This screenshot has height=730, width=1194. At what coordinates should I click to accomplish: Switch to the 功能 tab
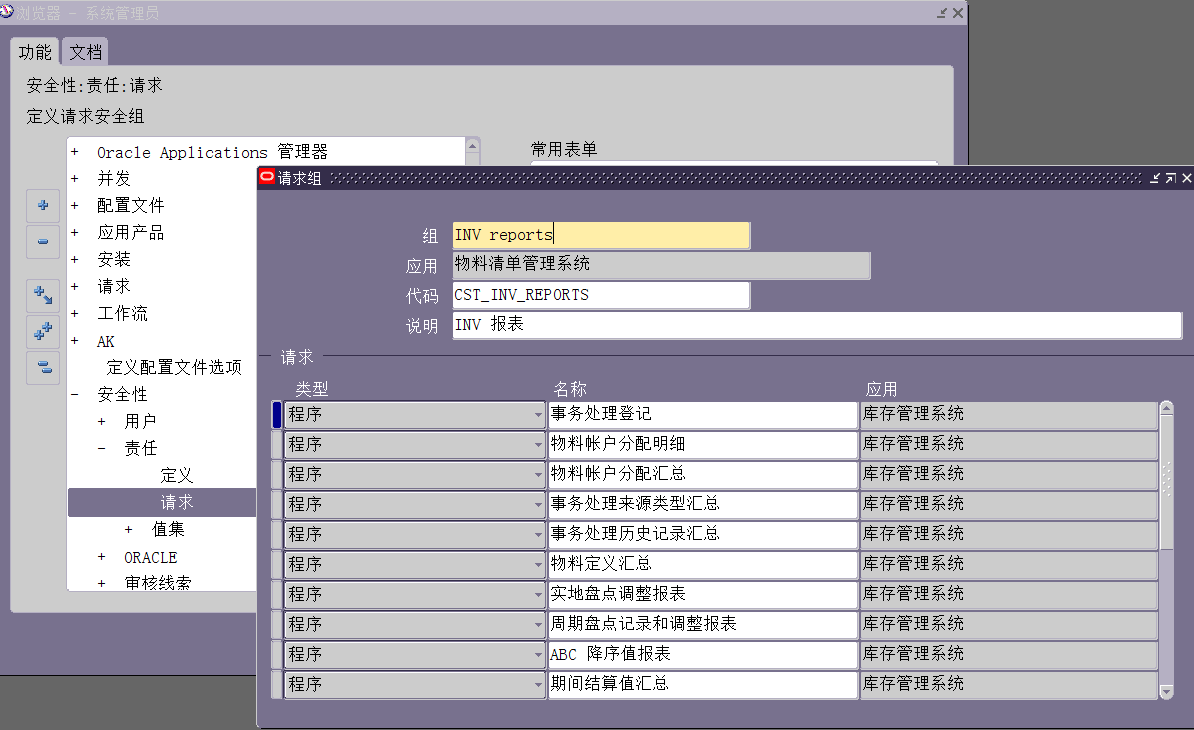[x=35, y=53]
